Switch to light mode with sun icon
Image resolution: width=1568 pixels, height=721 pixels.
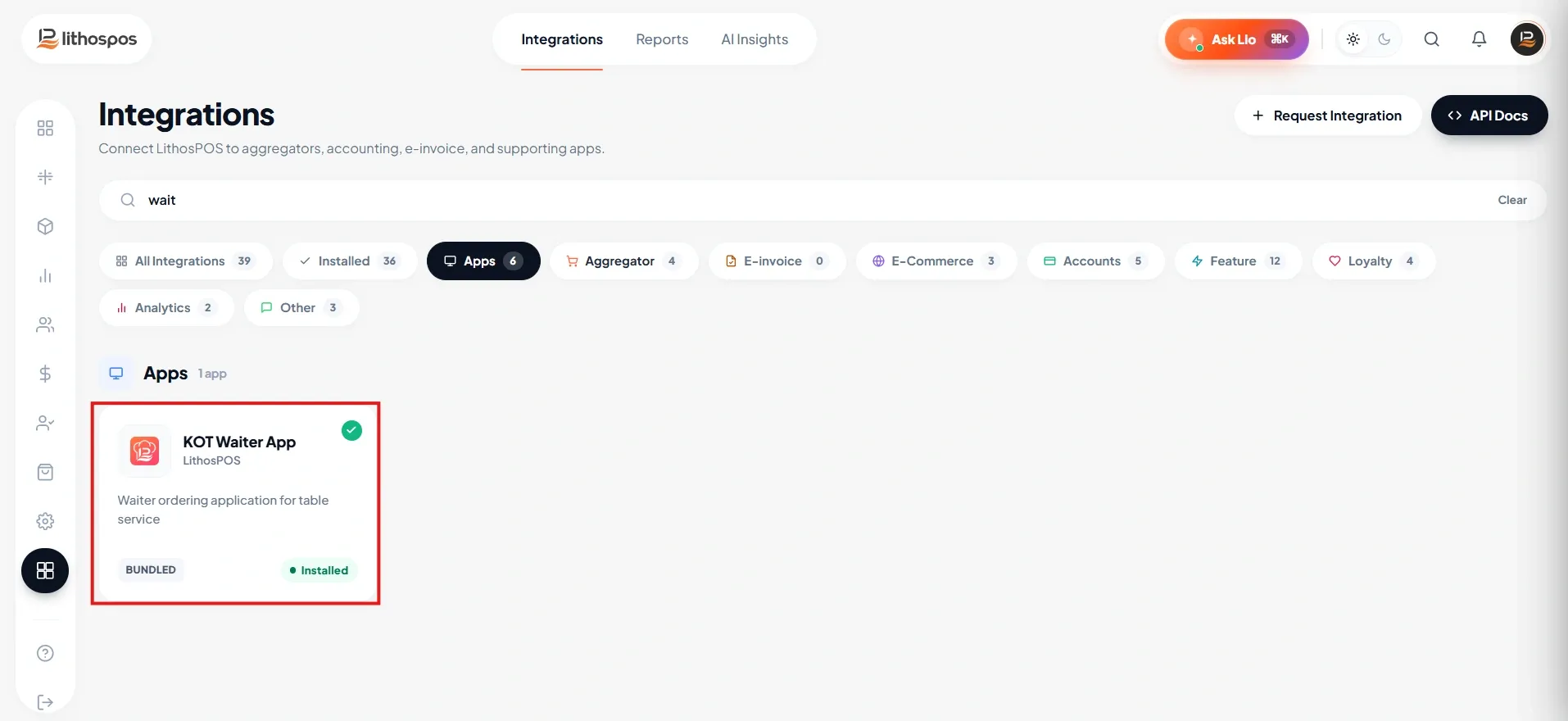point(1353,39)
